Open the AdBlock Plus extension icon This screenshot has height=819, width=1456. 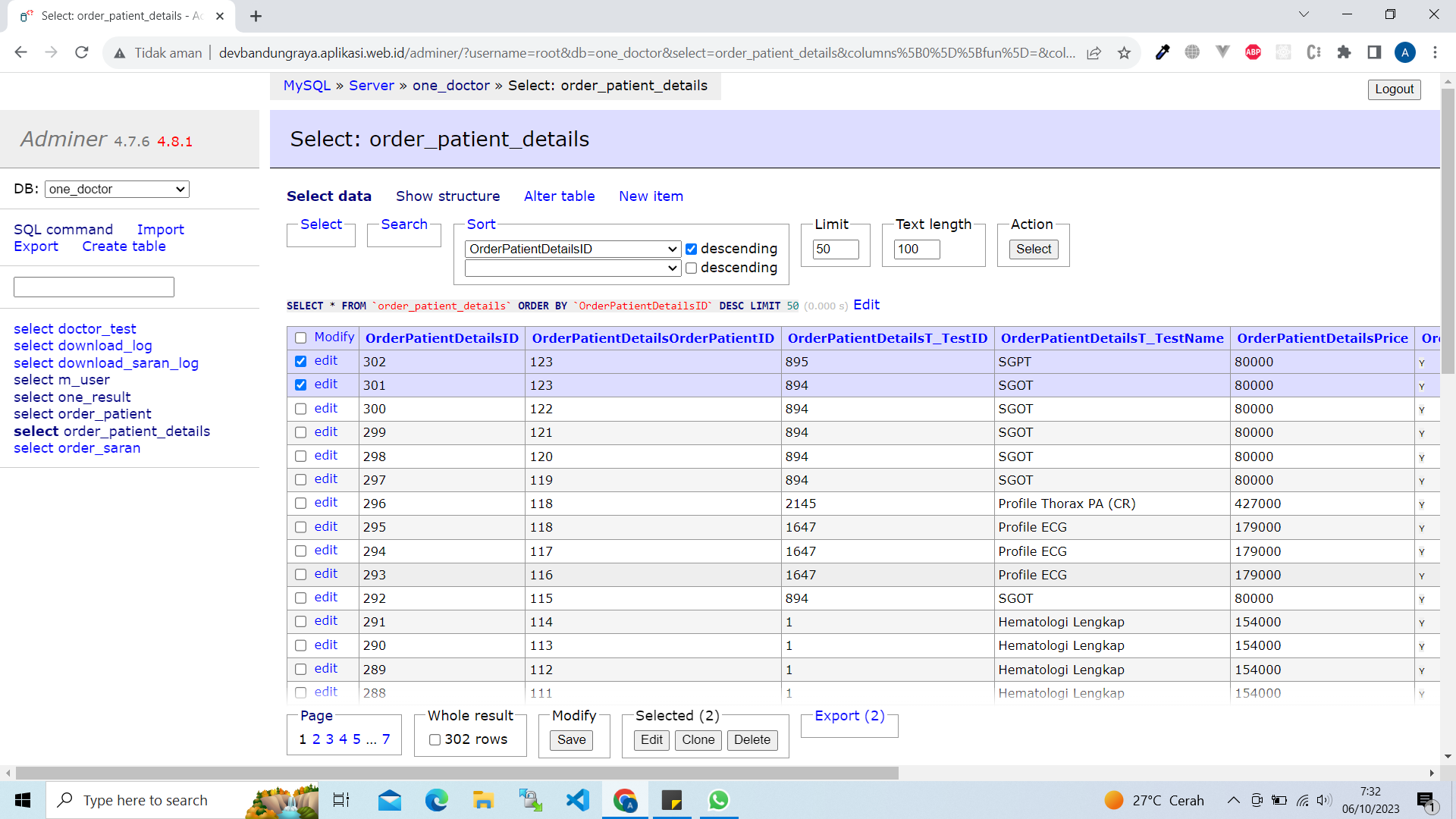click(x=1253, y=52)
